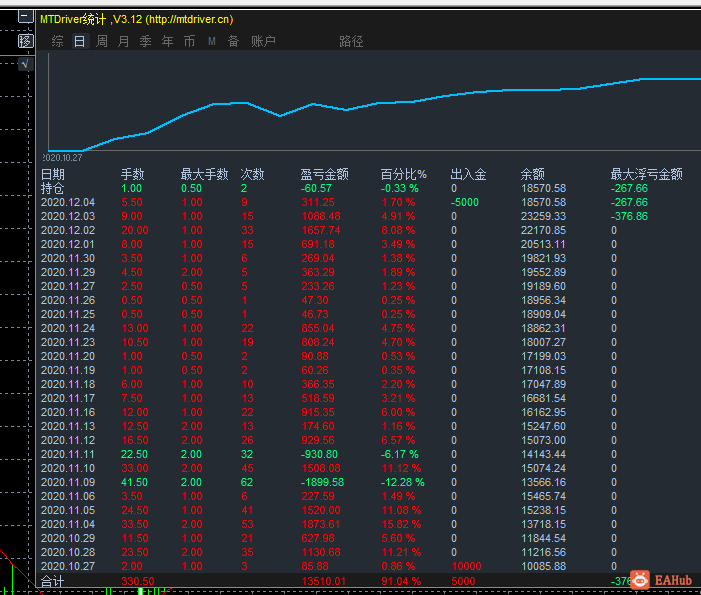Click the 5000 net deposit total
701x595 pixels.
click(463, 581)
